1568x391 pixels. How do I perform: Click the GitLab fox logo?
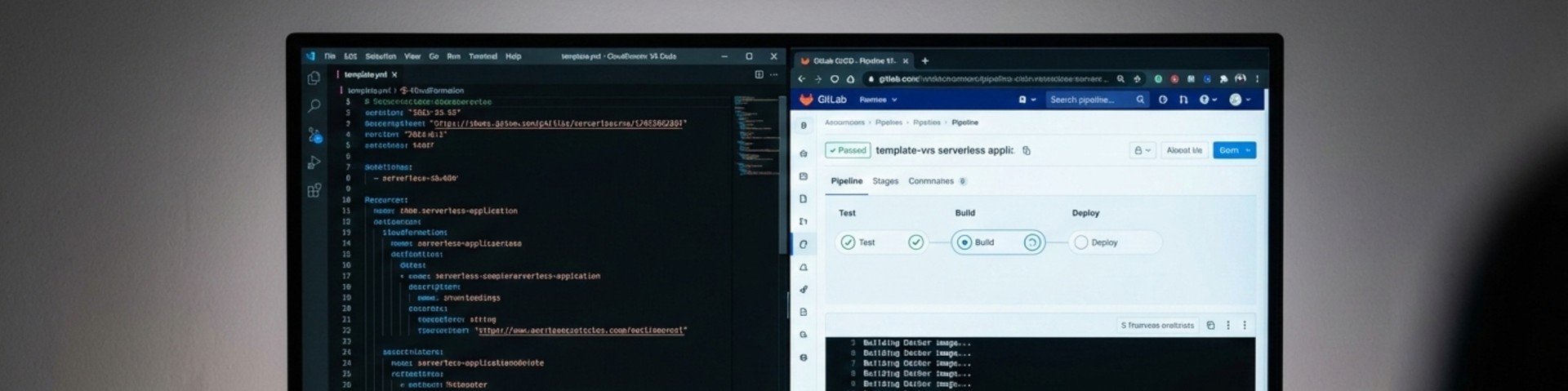coord(806,100)
